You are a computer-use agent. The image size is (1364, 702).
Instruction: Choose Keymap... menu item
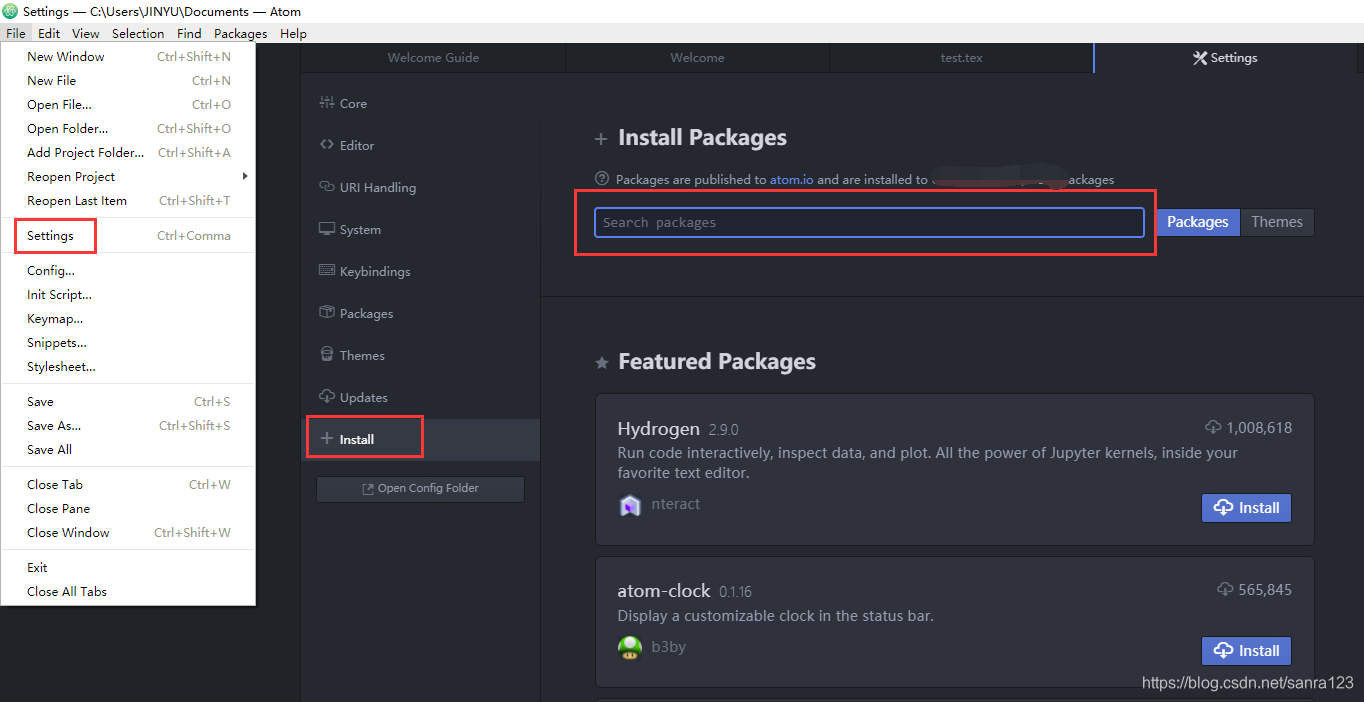(x=128, y=319)
